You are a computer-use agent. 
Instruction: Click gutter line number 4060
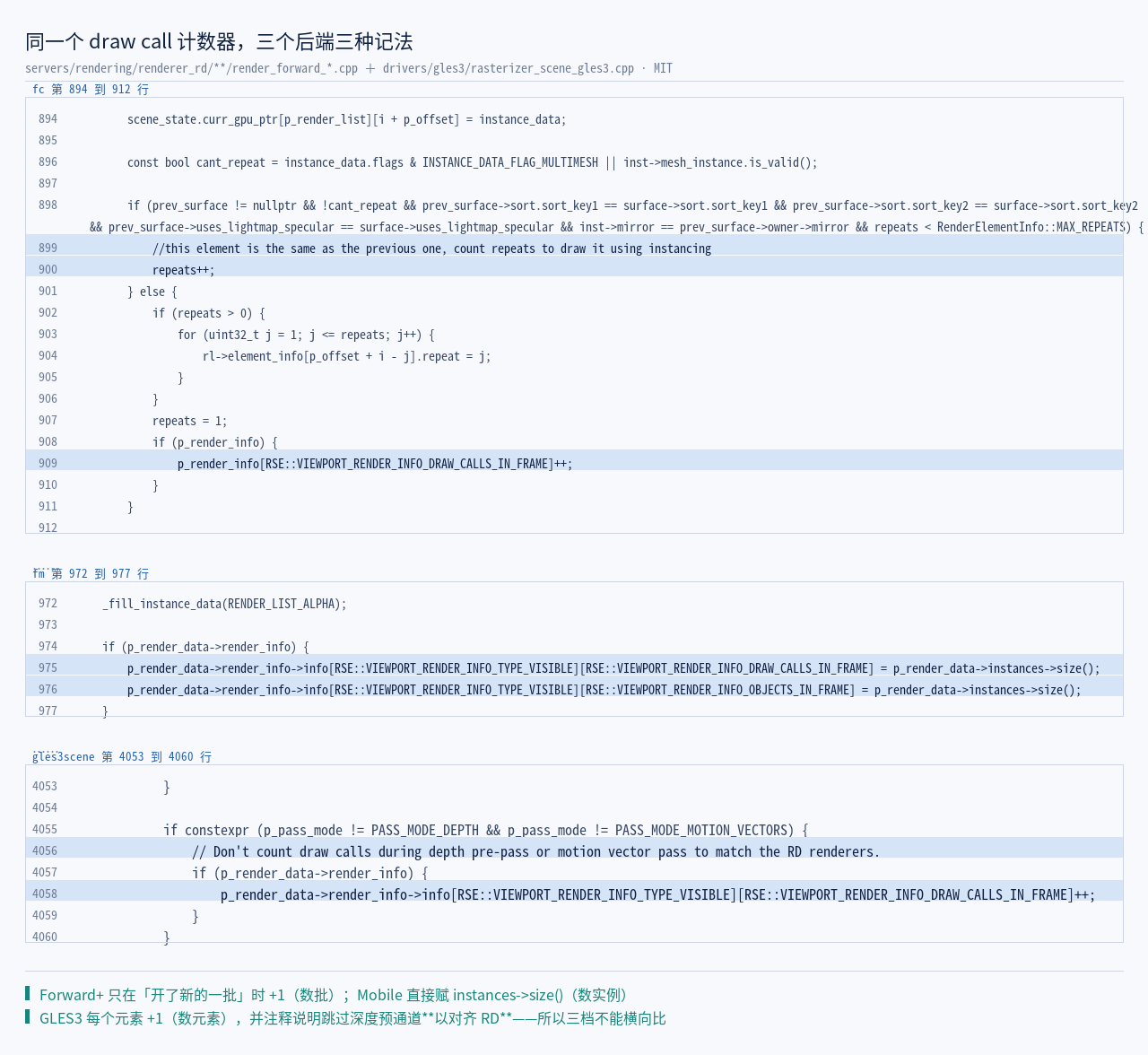pyautogui.click(x=45, y=937)
